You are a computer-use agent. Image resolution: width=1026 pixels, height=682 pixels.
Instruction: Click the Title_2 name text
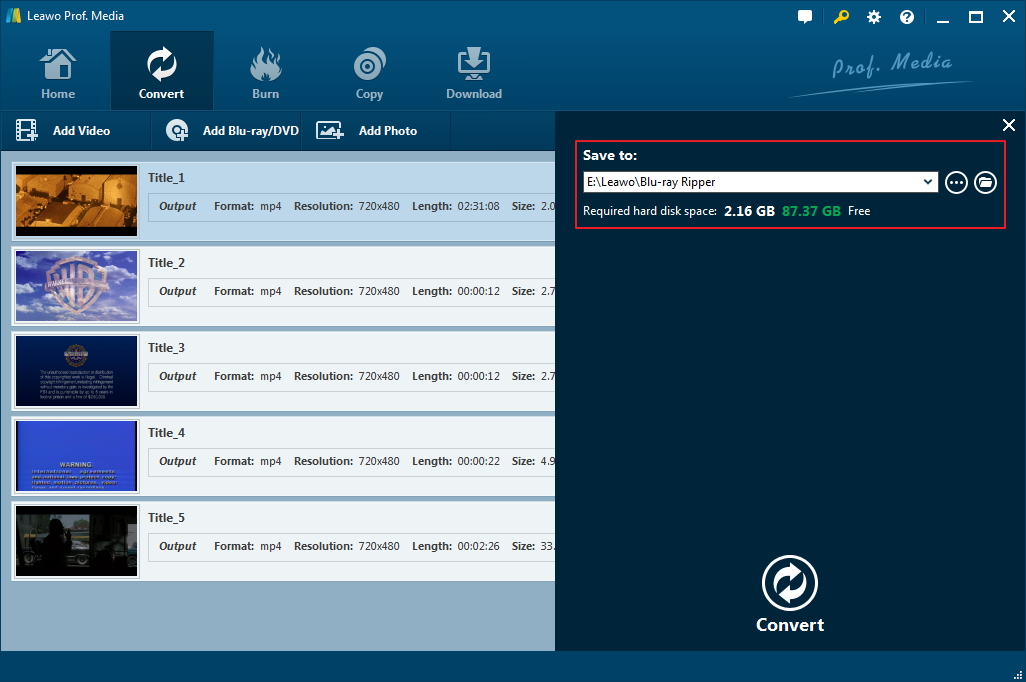coord(166,263)
